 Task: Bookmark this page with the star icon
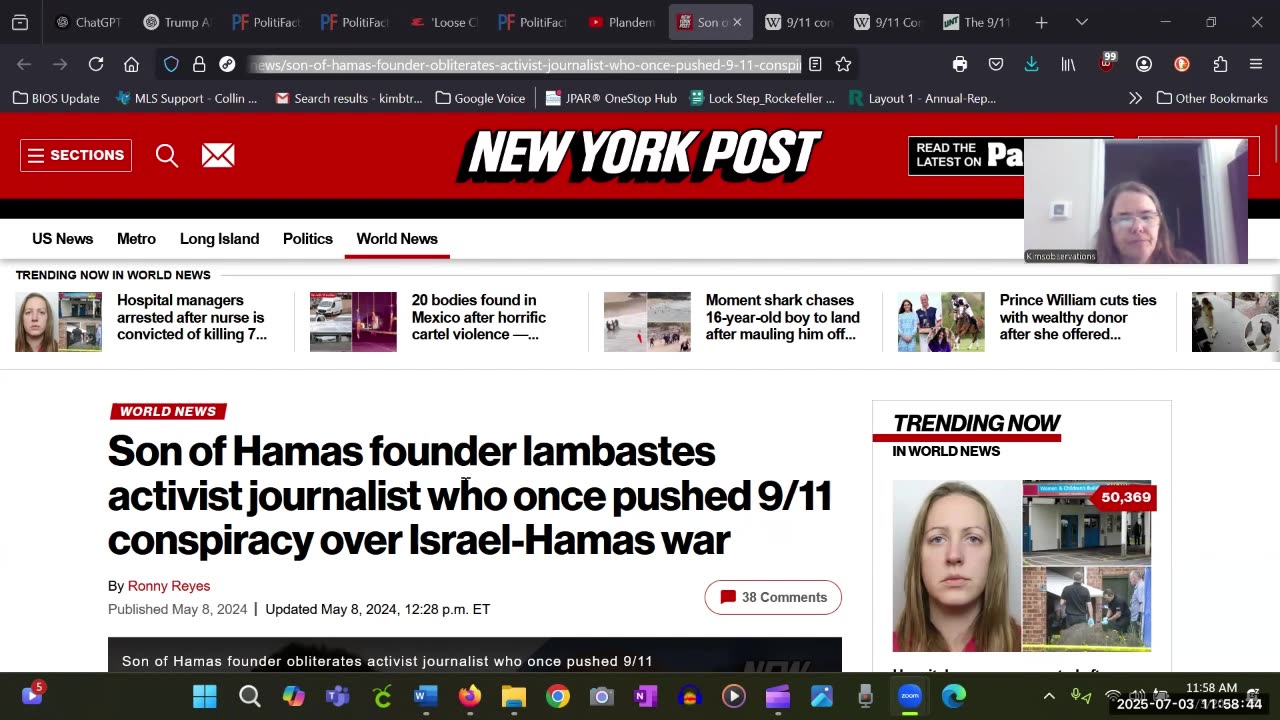coord(843,64)
